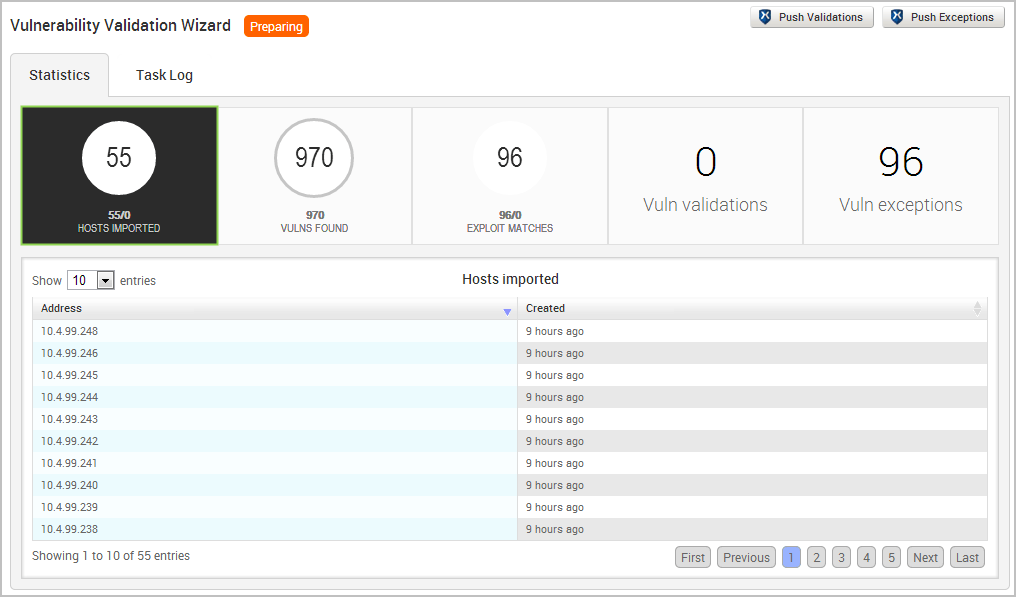The height and width of the screenshot is (597, 1016).
Task: Switch to the Task Log tab
Action: pos(164,75)
